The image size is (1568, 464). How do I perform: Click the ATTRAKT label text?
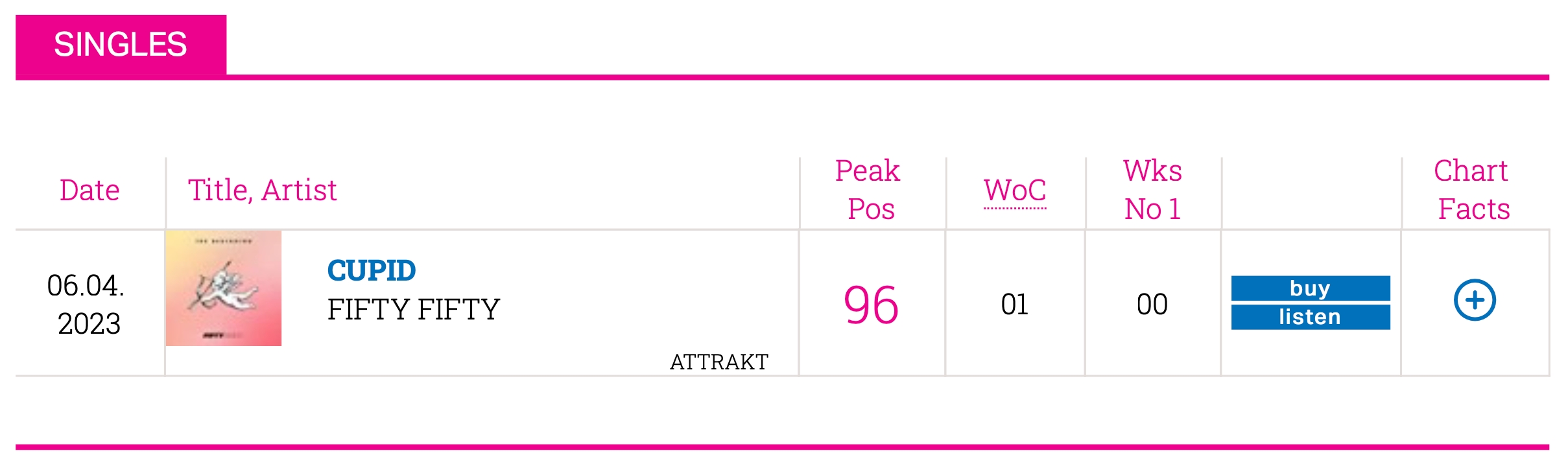click(719, 362)
